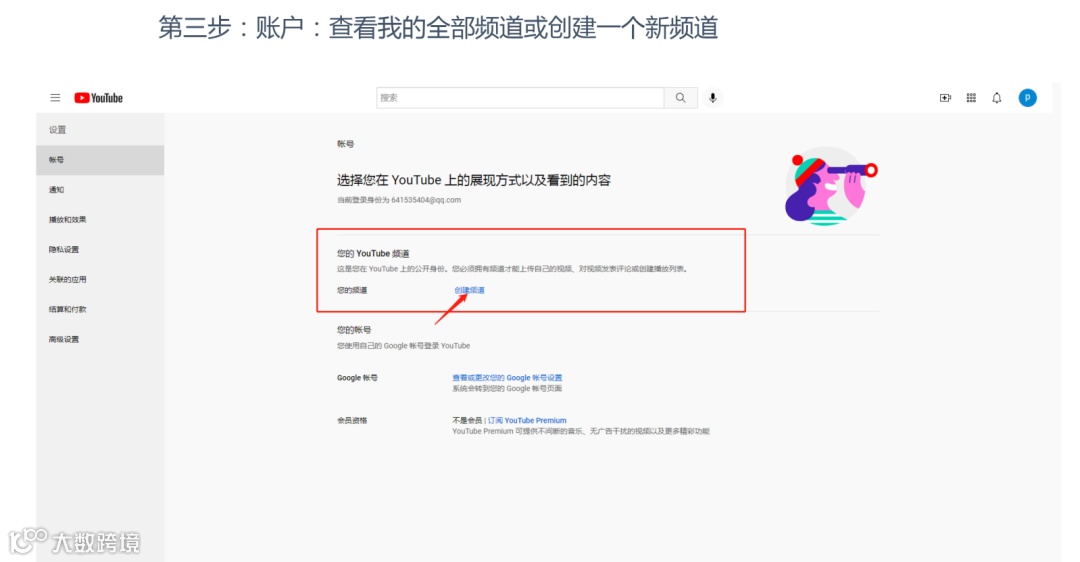Click the signed-in email 641535404@qq.com text
Screen dimensions: 1080x562
click(x=426, y=200)
